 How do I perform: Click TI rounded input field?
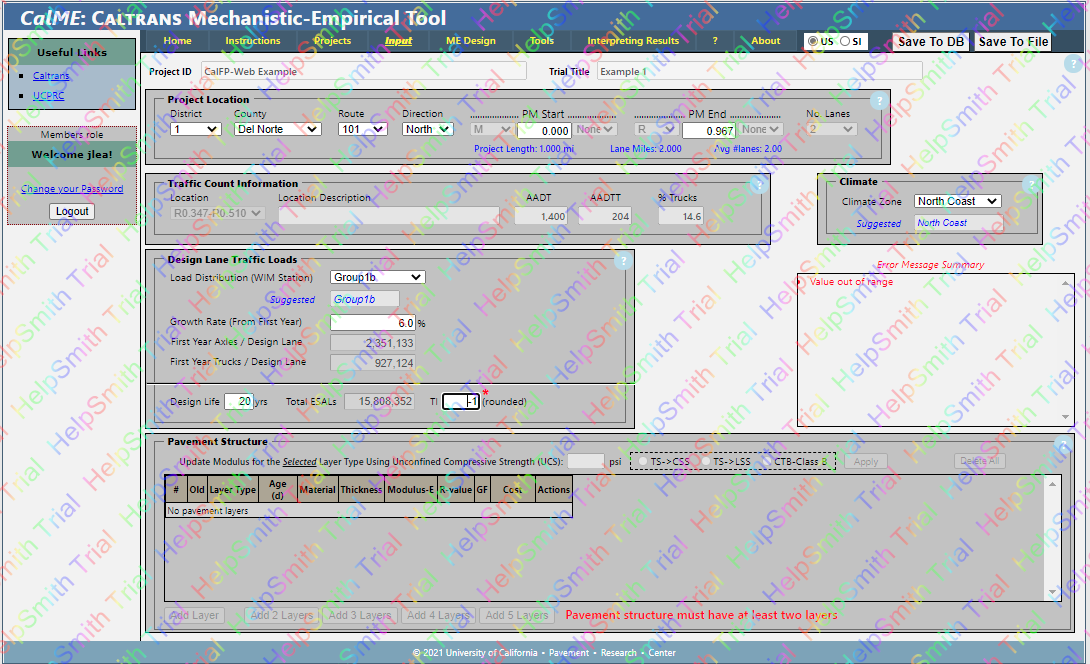pyautogui.click(x=461, y=402)
